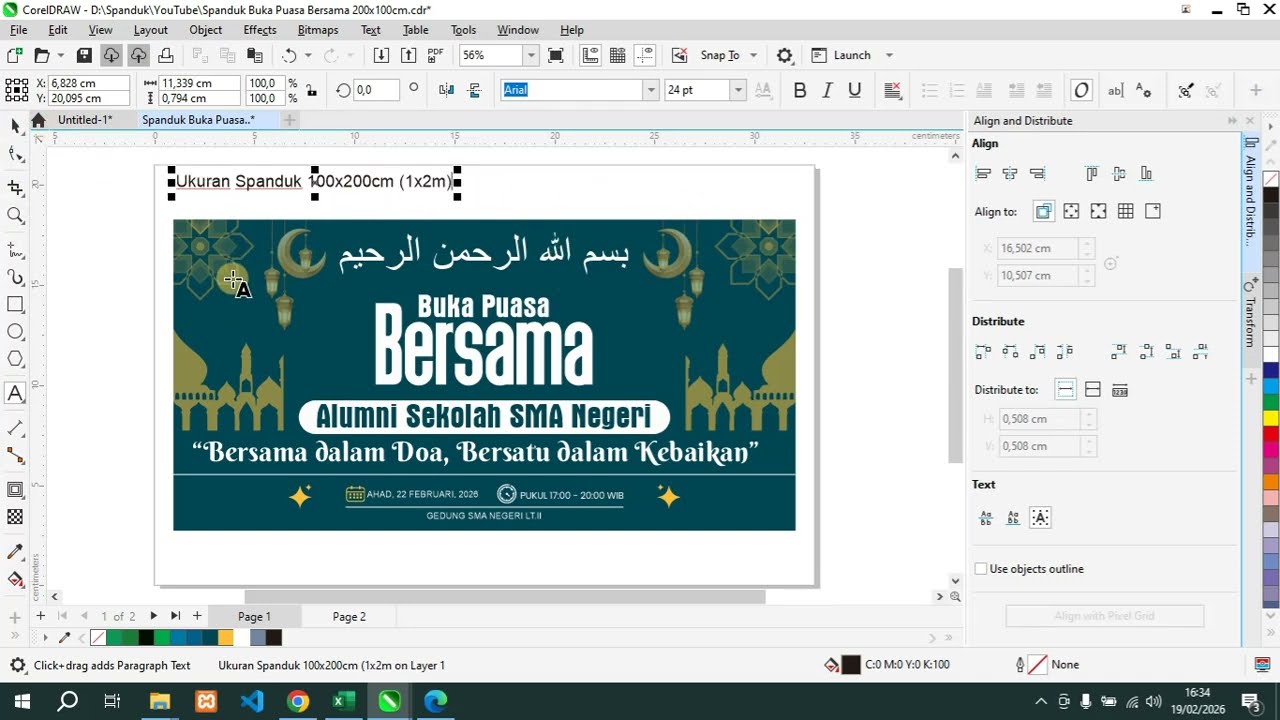
Task: Click the rotation angle input field
Action: point(376,90)
